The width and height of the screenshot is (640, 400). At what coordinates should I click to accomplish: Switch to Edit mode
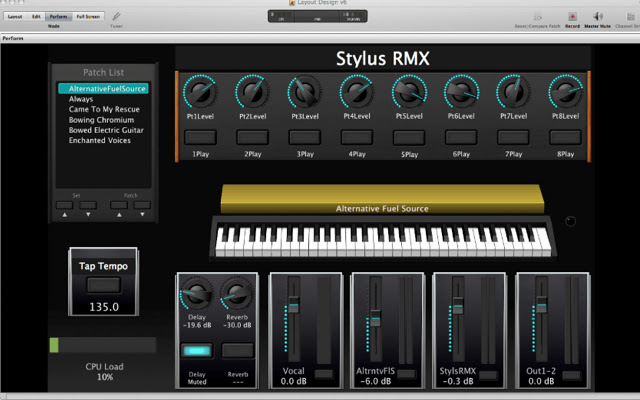click(36, 17)
